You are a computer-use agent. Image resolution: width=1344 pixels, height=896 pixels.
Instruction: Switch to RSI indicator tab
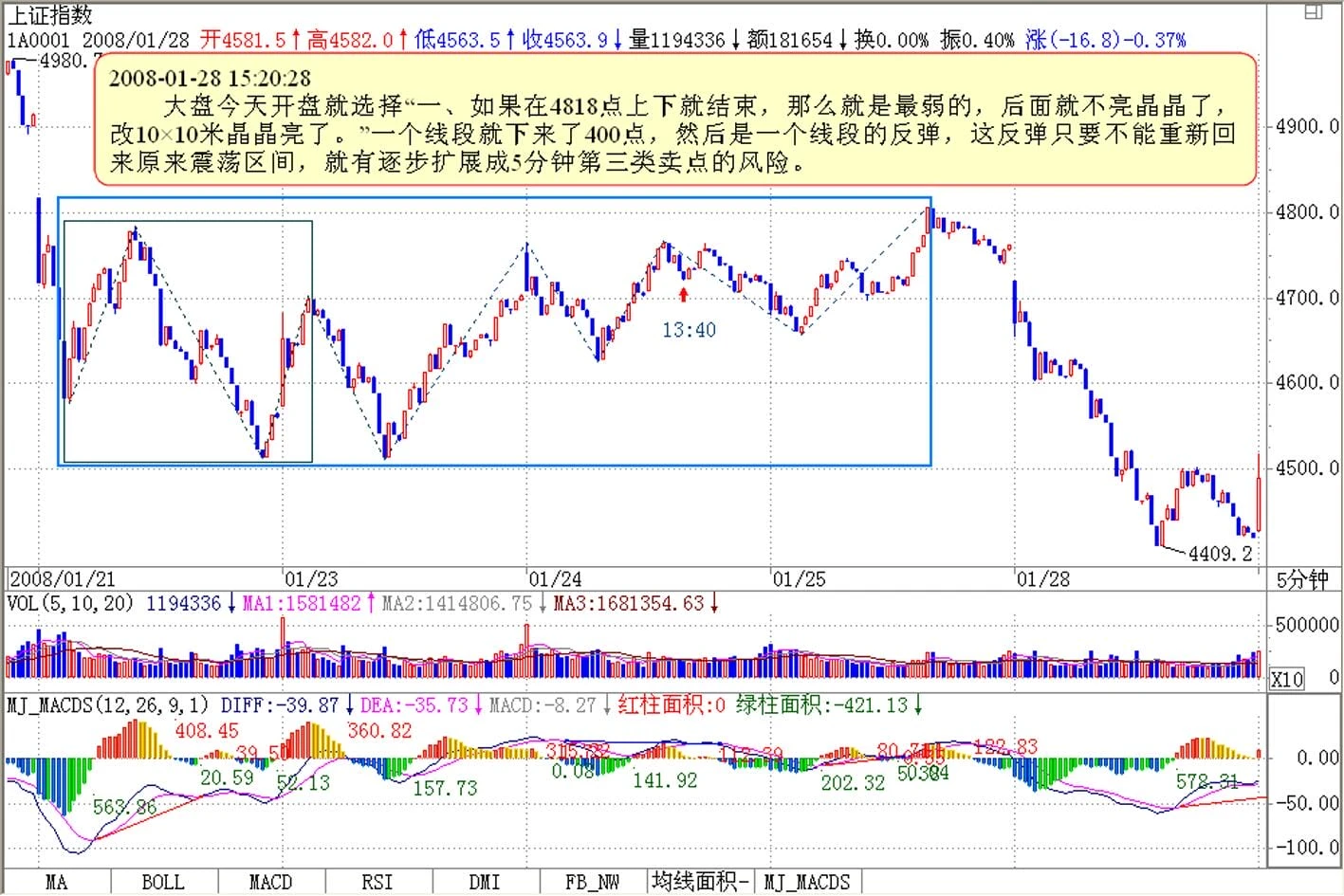click(377, 882)
